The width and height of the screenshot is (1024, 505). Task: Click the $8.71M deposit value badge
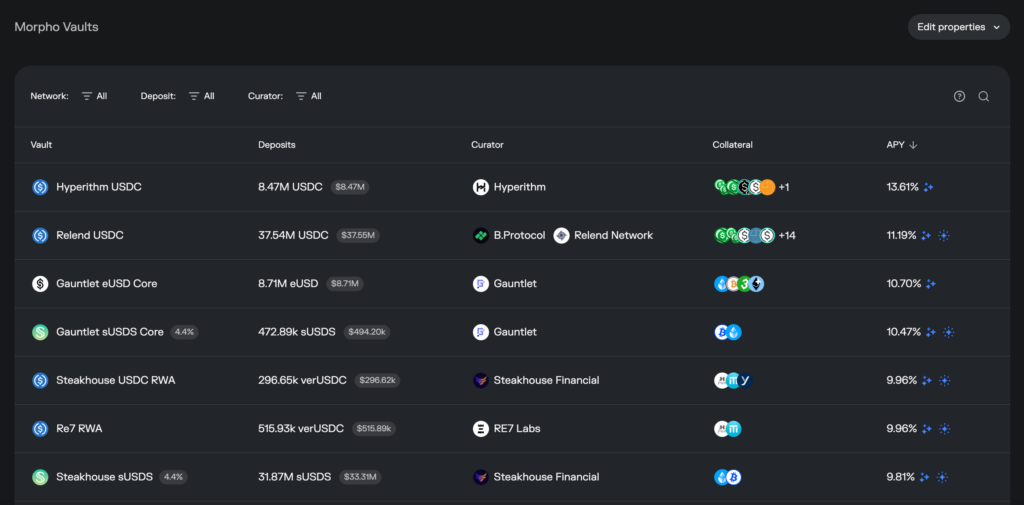[x=345, y=284]
